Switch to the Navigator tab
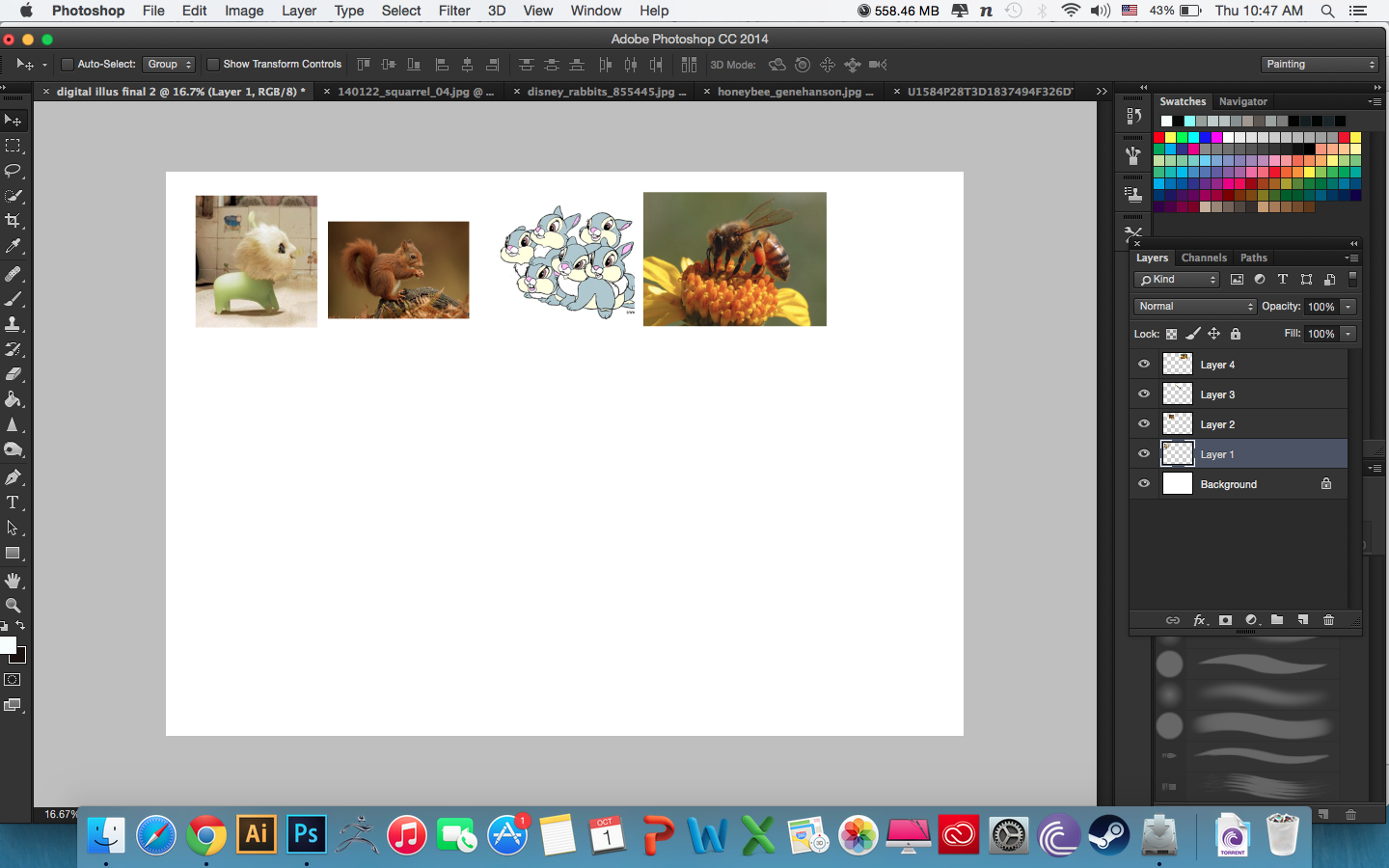Viewport: 1389px width, 868px height. click(1243, 101)
